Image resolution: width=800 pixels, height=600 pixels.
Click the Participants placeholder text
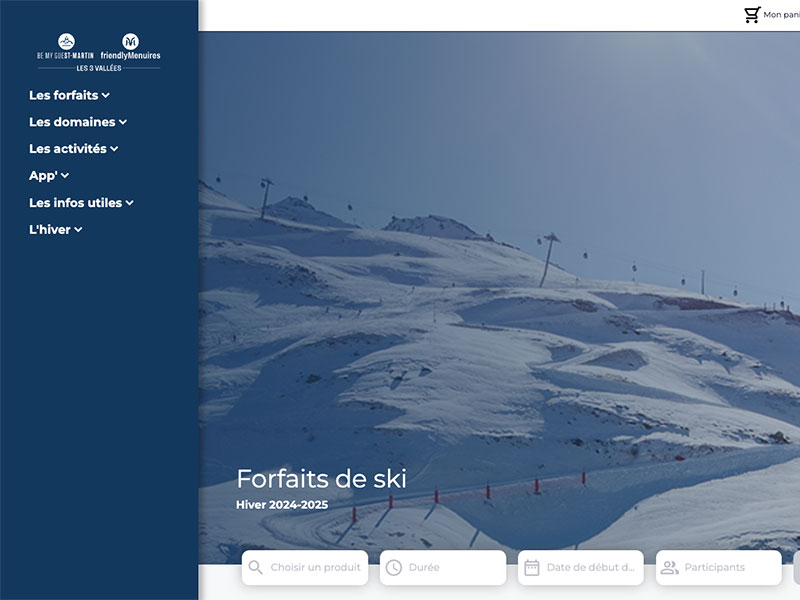[714, 568]
